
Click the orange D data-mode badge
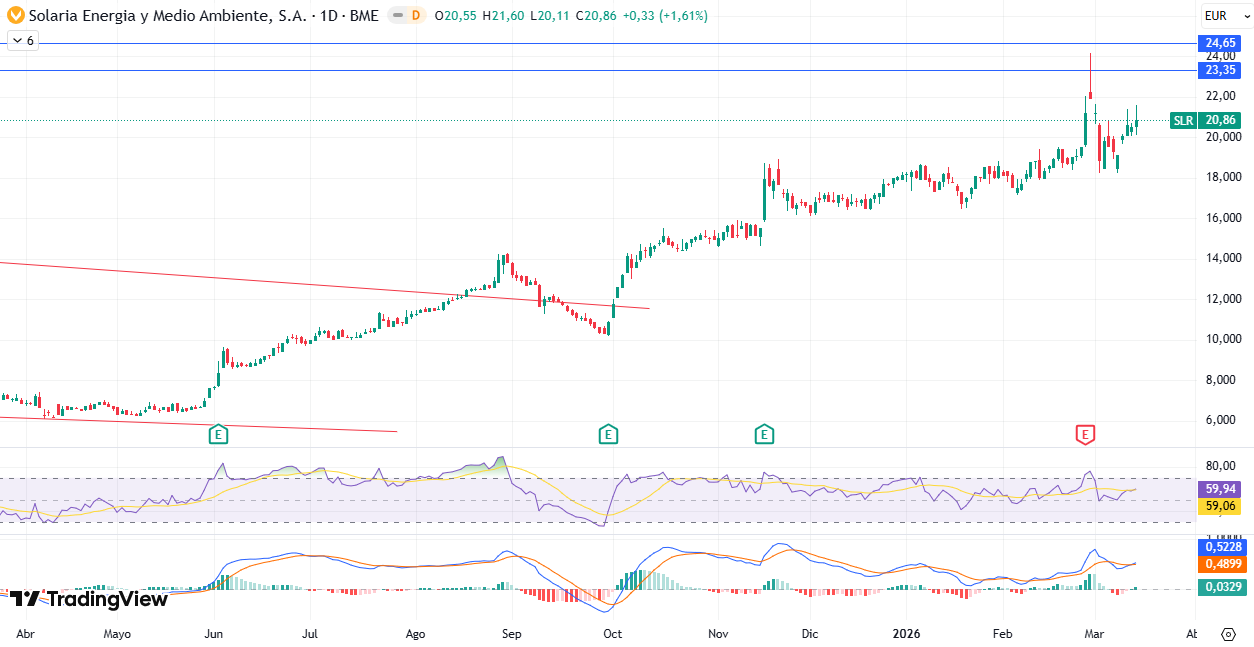pos(416,16)
